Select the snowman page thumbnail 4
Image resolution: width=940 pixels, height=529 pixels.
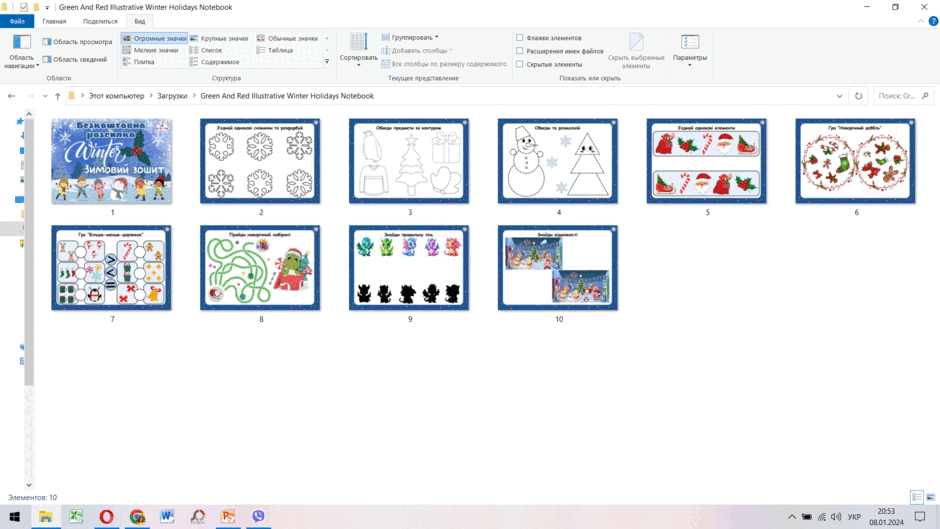[x=558, y=161]
